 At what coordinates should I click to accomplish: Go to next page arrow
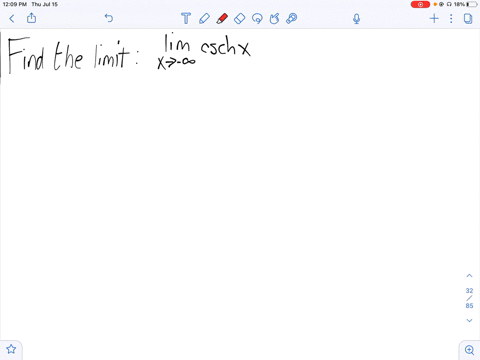[469, 320]
